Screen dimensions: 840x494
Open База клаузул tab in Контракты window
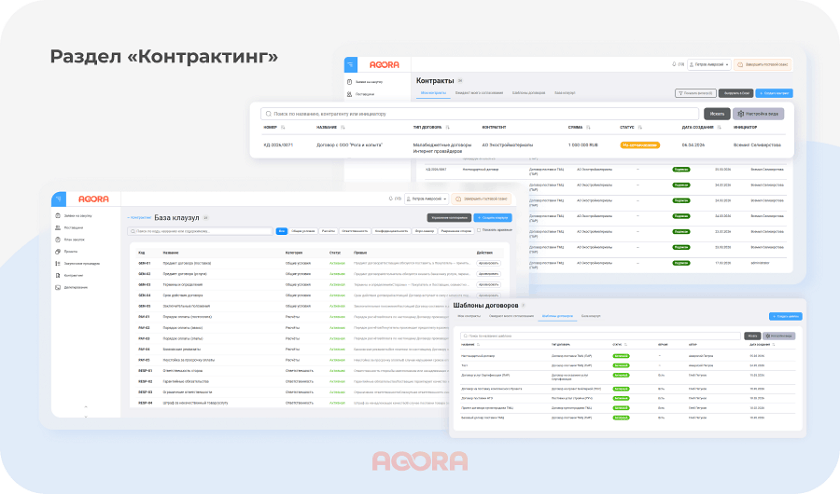coord(565,93)
